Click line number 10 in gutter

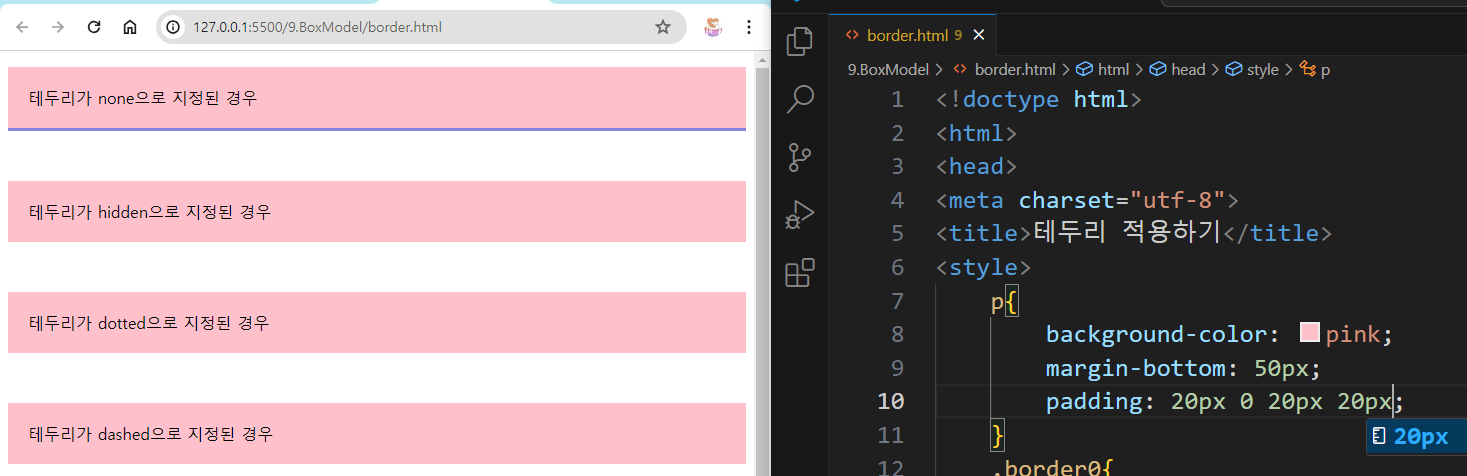pyautogui.click(x=892, y=401)
